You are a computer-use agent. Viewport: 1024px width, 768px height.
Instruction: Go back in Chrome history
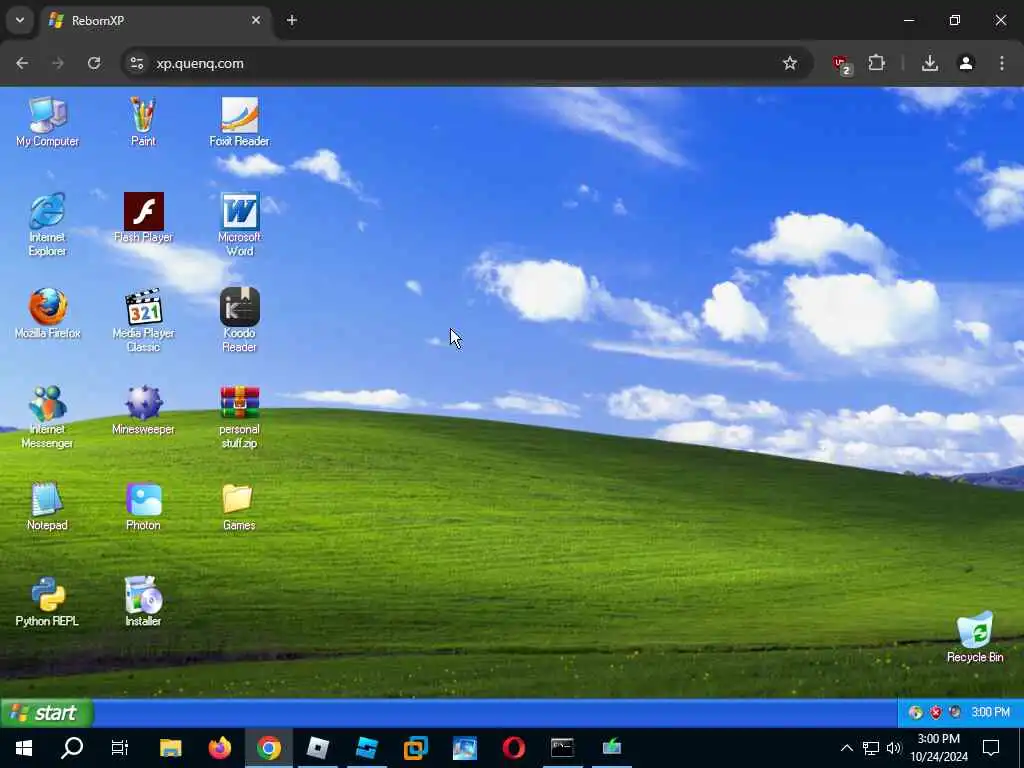22,63
